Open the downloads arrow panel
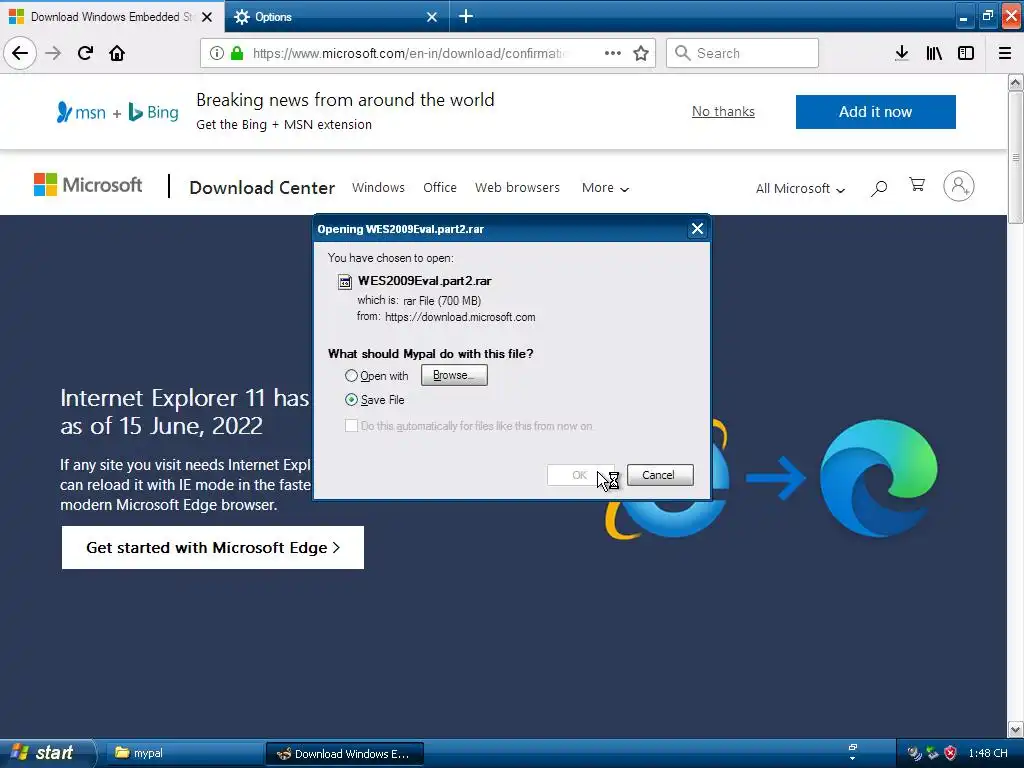This screenshot has height=768, width=1024. (x=902, y=53)
